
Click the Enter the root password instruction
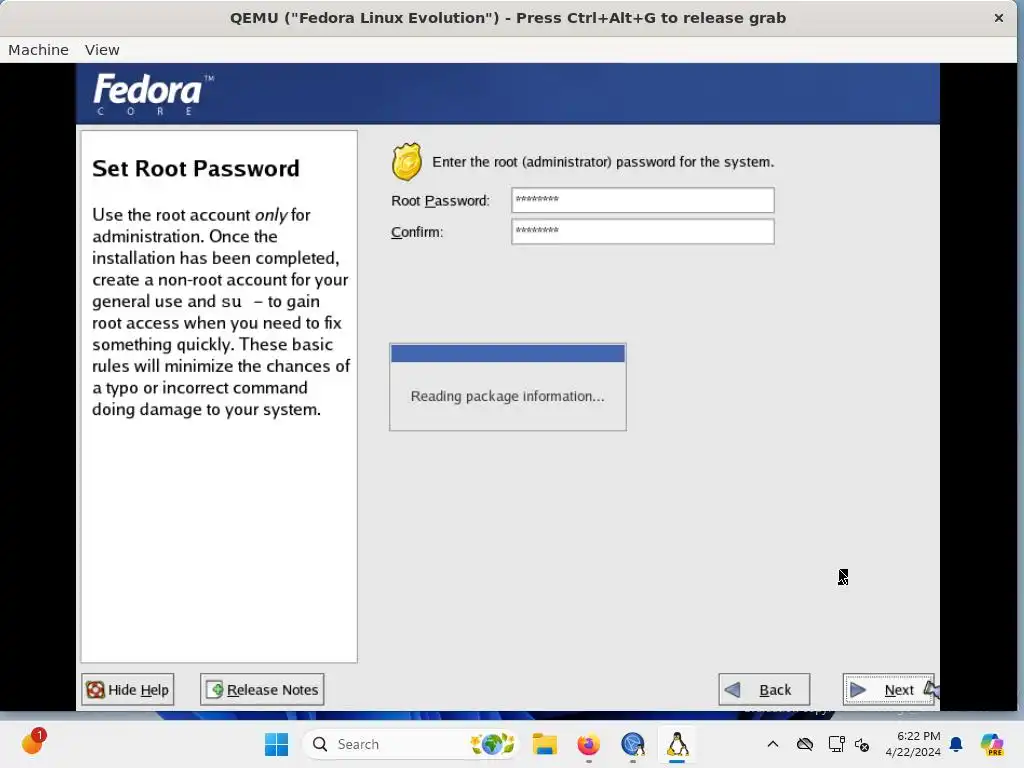603,161
